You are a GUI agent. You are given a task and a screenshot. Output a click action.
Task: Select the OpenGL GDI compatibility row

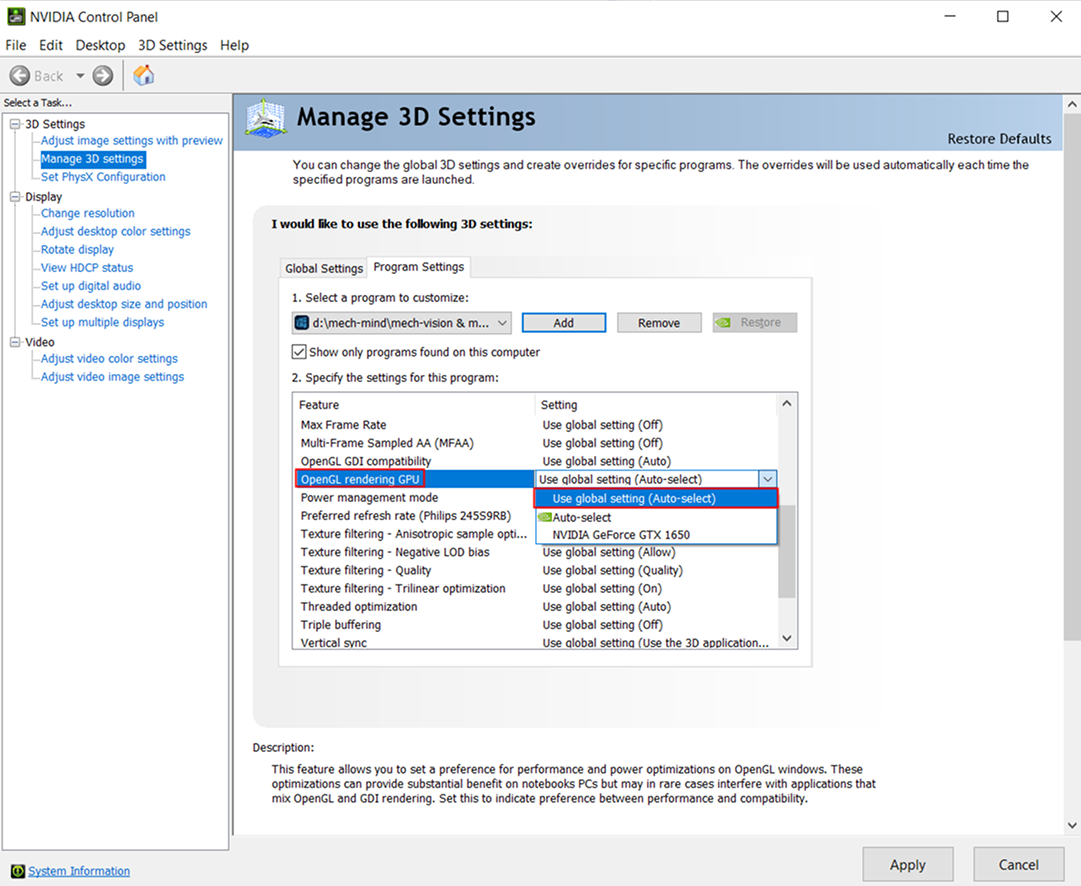click(536, 461)
